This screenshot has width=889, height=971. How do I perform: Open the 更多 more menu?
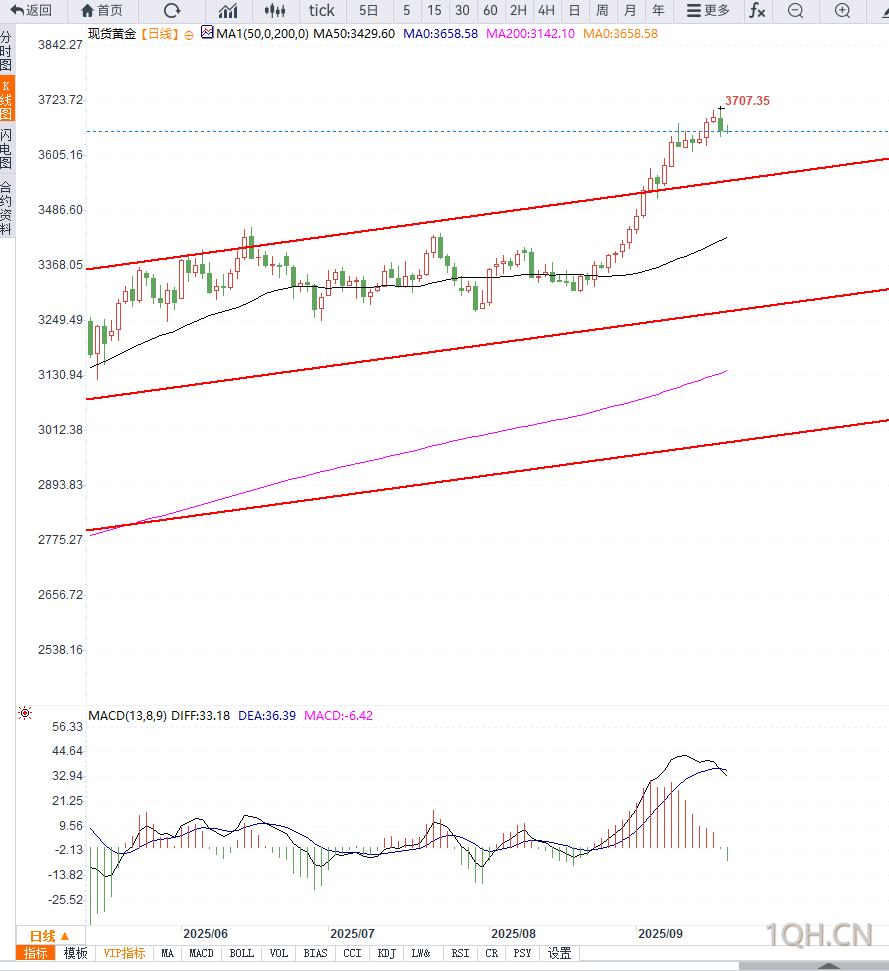tap(708, 11)
